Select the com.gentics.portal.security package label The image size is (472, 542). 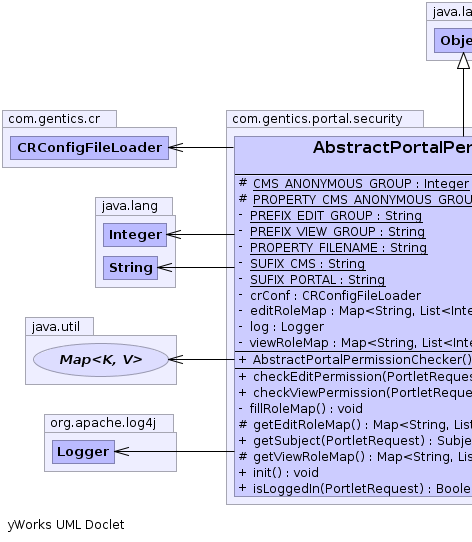(x=317, y=119)
